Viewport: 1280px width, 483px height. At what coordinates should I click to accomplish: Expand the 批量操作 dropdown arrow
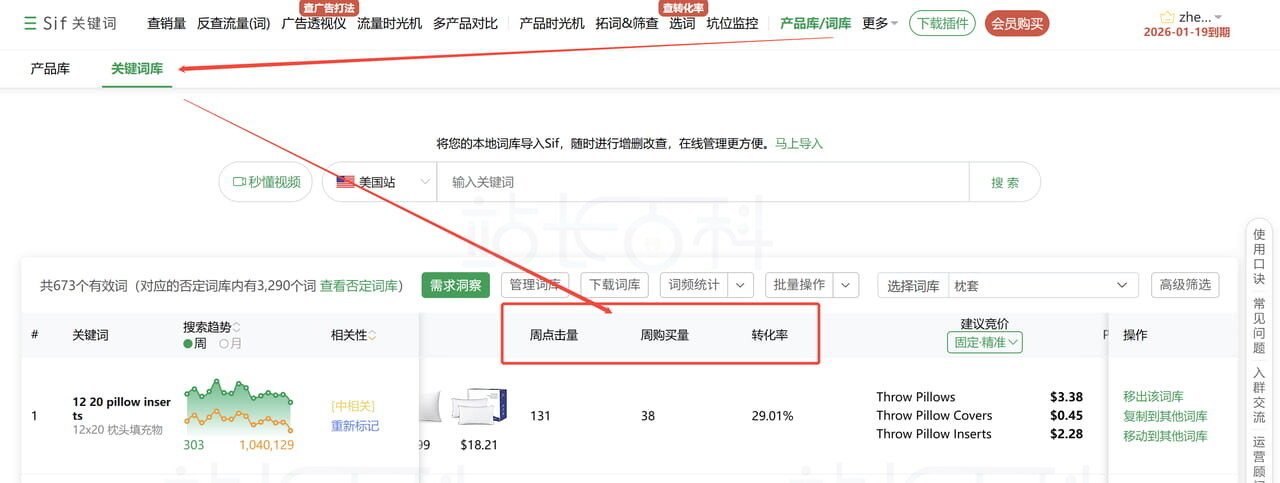point(846,285)
